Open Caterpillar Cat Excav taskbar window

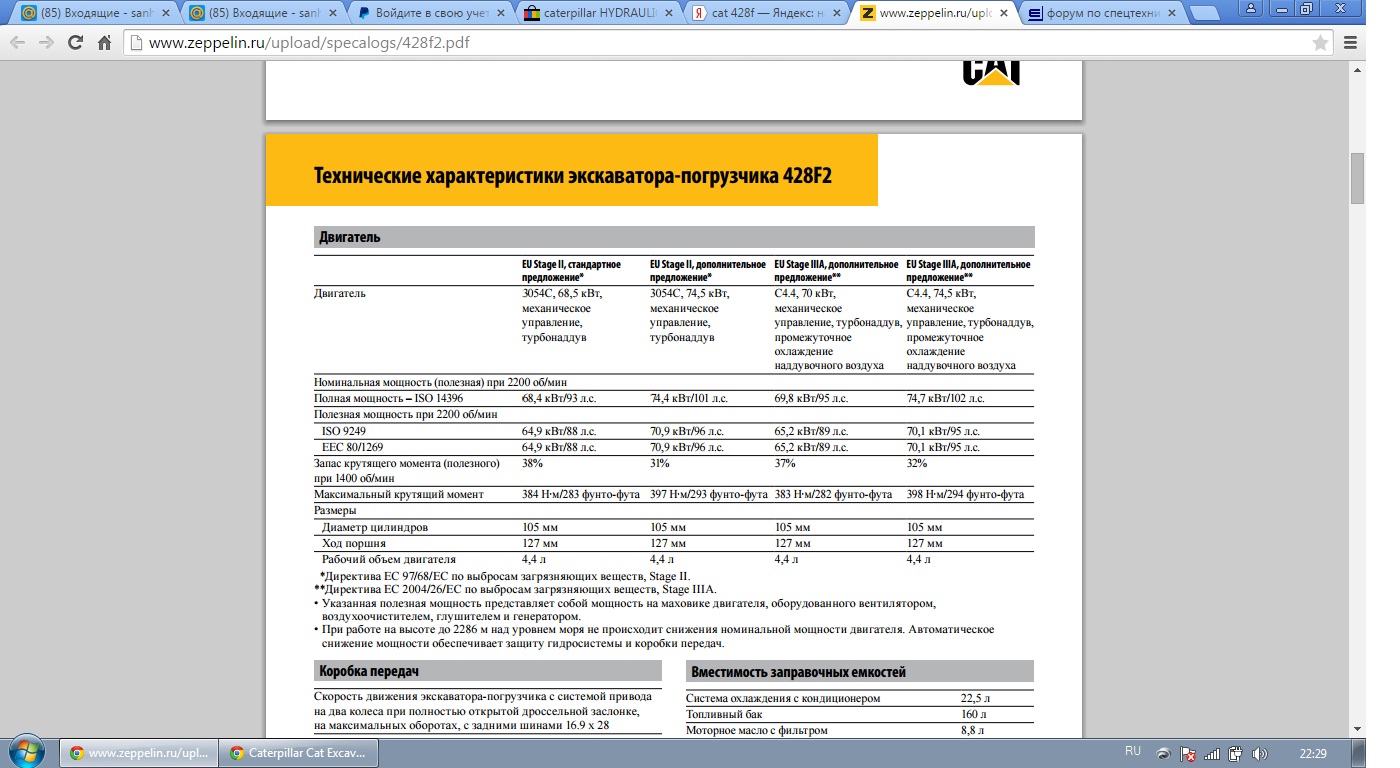pyautogui.click(x=299, y=752)
